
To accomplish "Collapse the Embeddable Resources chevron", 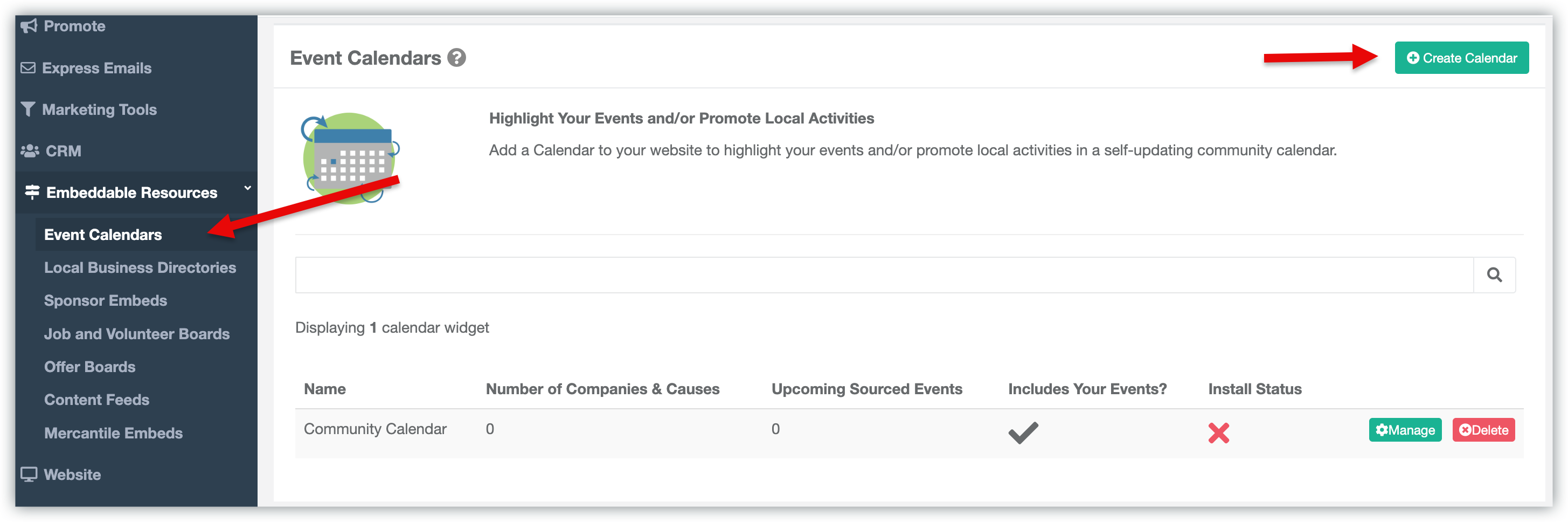I will [x=247, y=188].
